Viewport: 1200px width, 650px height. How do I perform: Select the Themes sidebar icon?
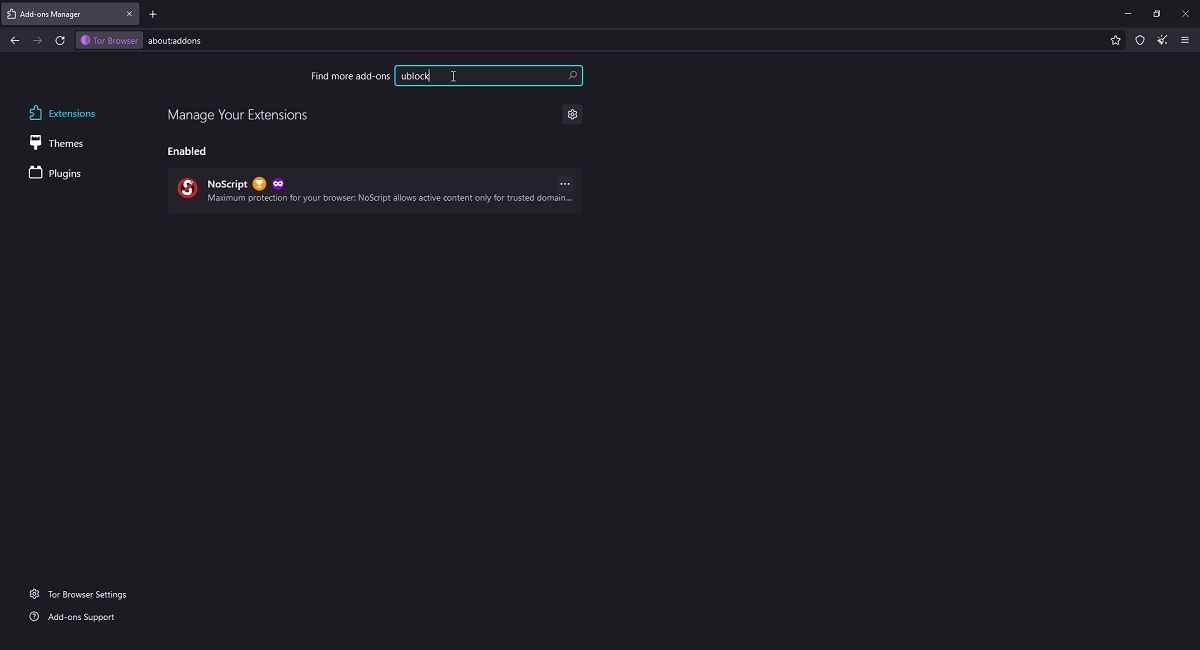tap(35, 143)
